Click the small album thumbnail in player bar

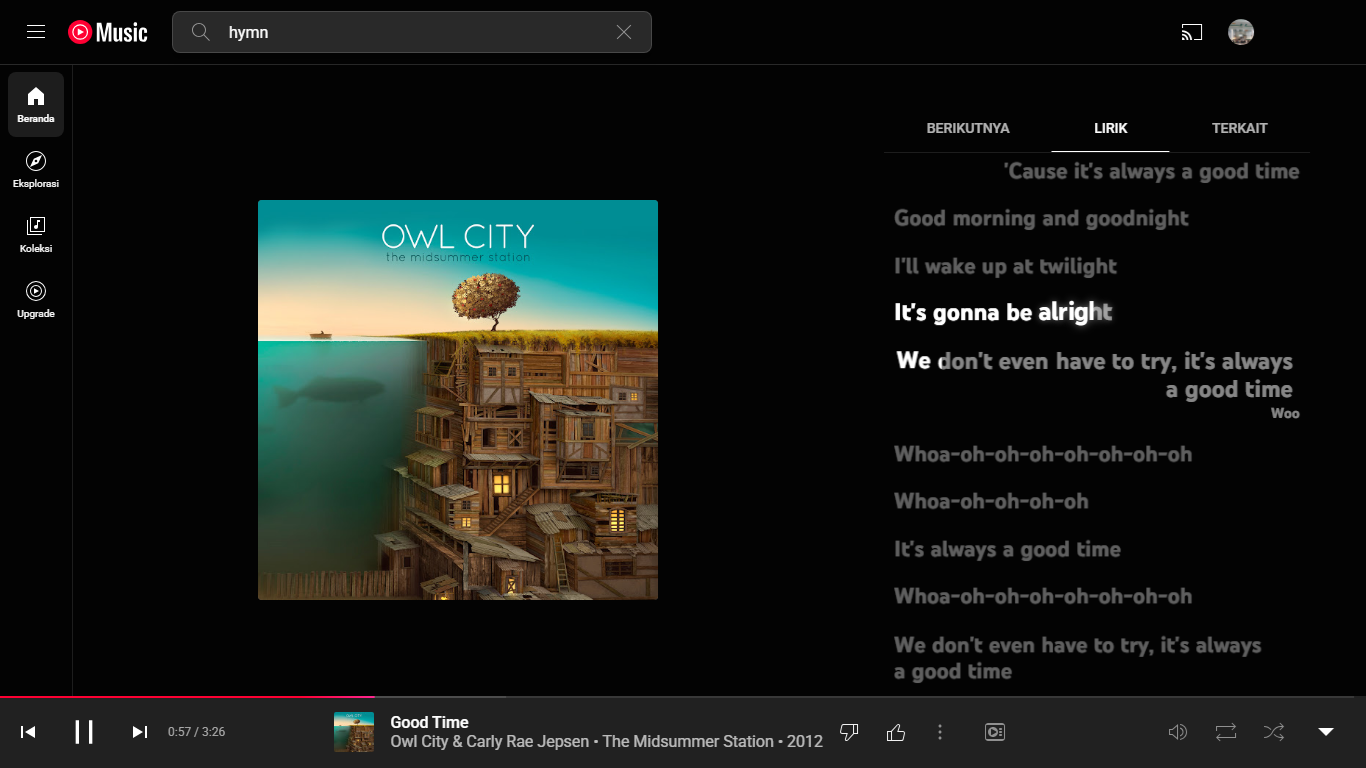pyautogui.click(x=354, y=732)
